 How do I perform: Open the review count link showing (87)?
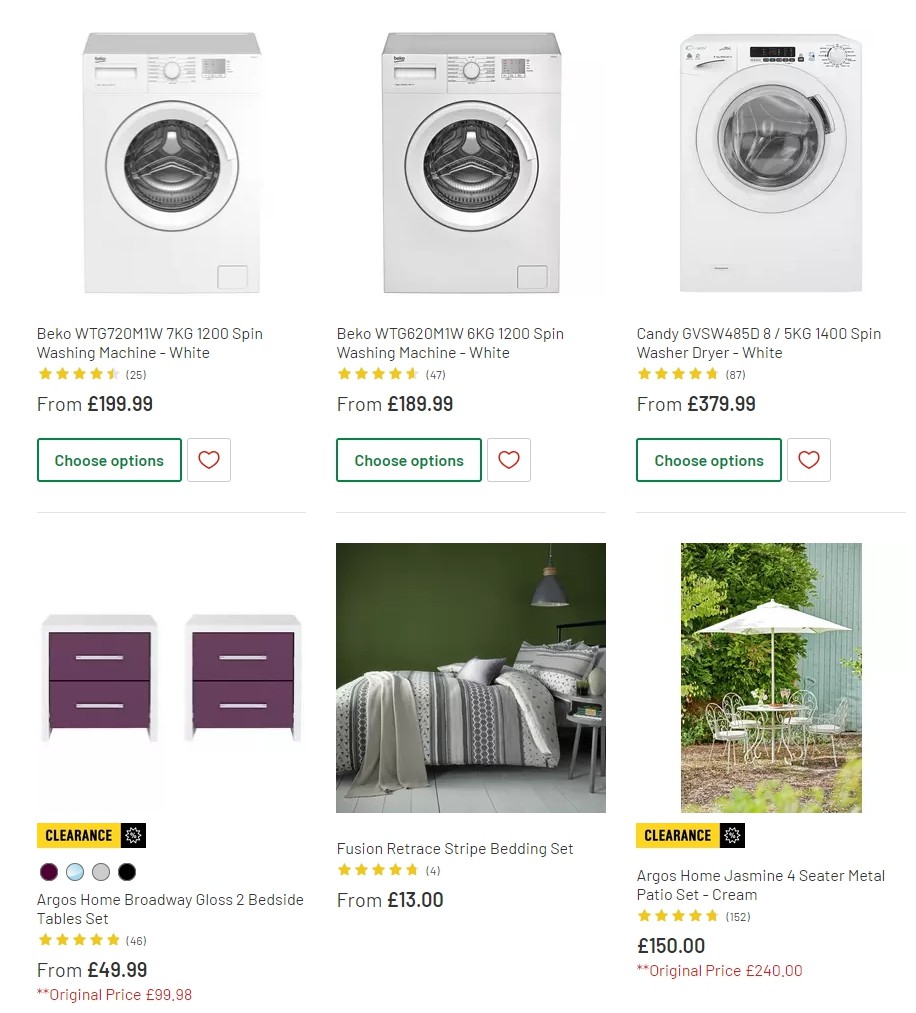click(x=737, y=374)
